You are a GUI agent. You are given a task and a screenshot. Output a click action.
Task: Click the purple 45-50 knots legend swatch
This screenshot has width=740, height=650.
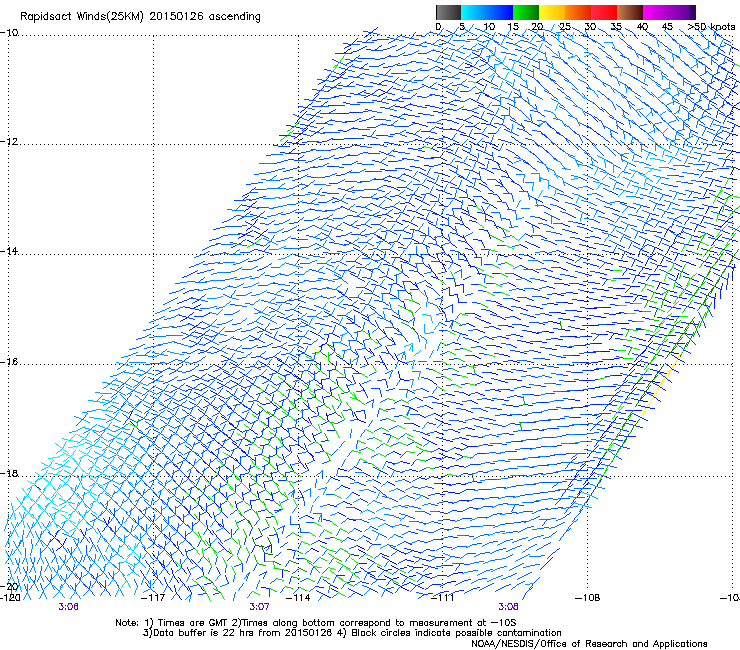(682, 12)
